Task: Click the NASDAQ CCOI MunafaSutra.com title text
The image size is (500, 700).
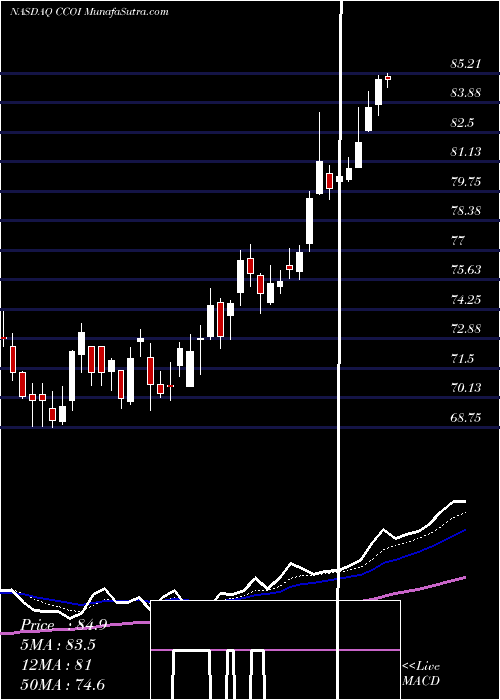Action: point(89,11)
